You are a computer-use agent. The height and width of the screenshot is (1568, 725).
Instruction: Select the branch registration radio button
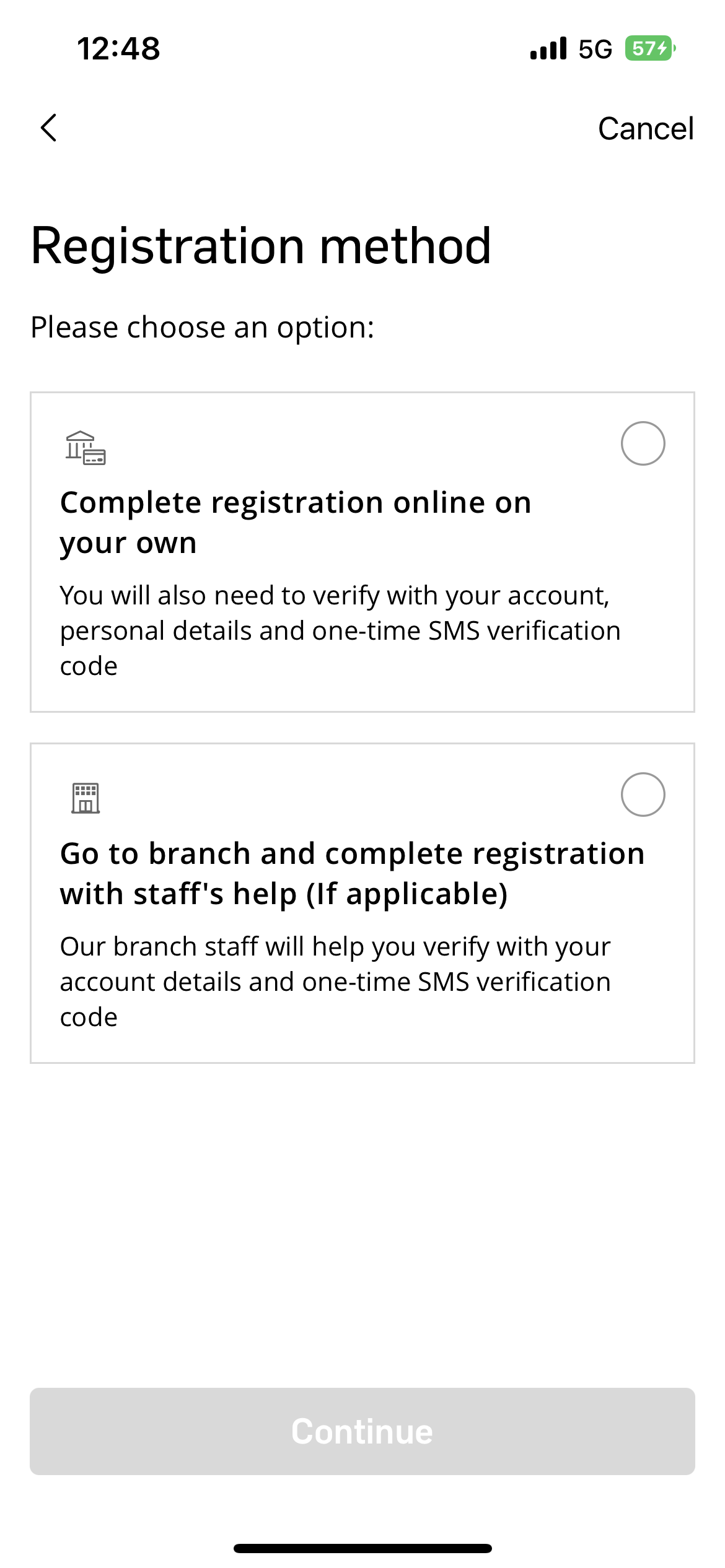point(643,795)
